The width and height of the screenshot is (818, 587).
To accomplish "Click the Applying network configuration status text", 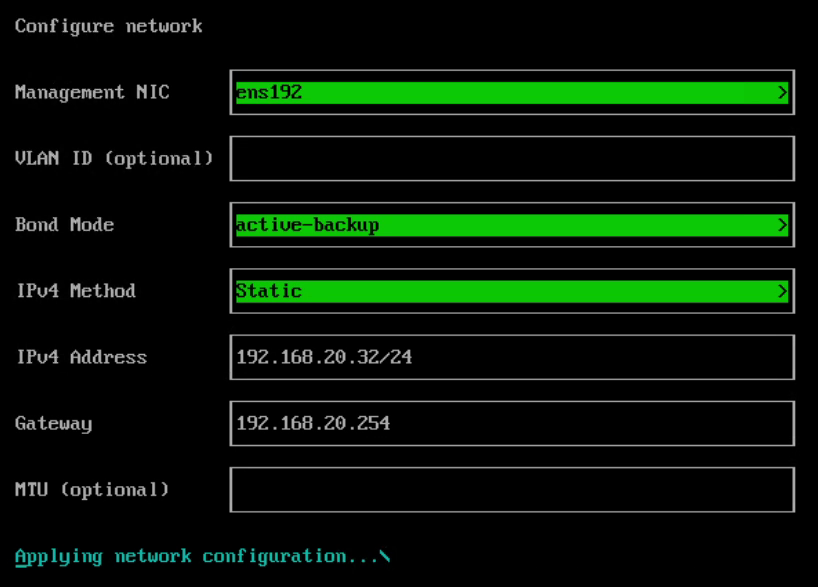I will 196,557.
